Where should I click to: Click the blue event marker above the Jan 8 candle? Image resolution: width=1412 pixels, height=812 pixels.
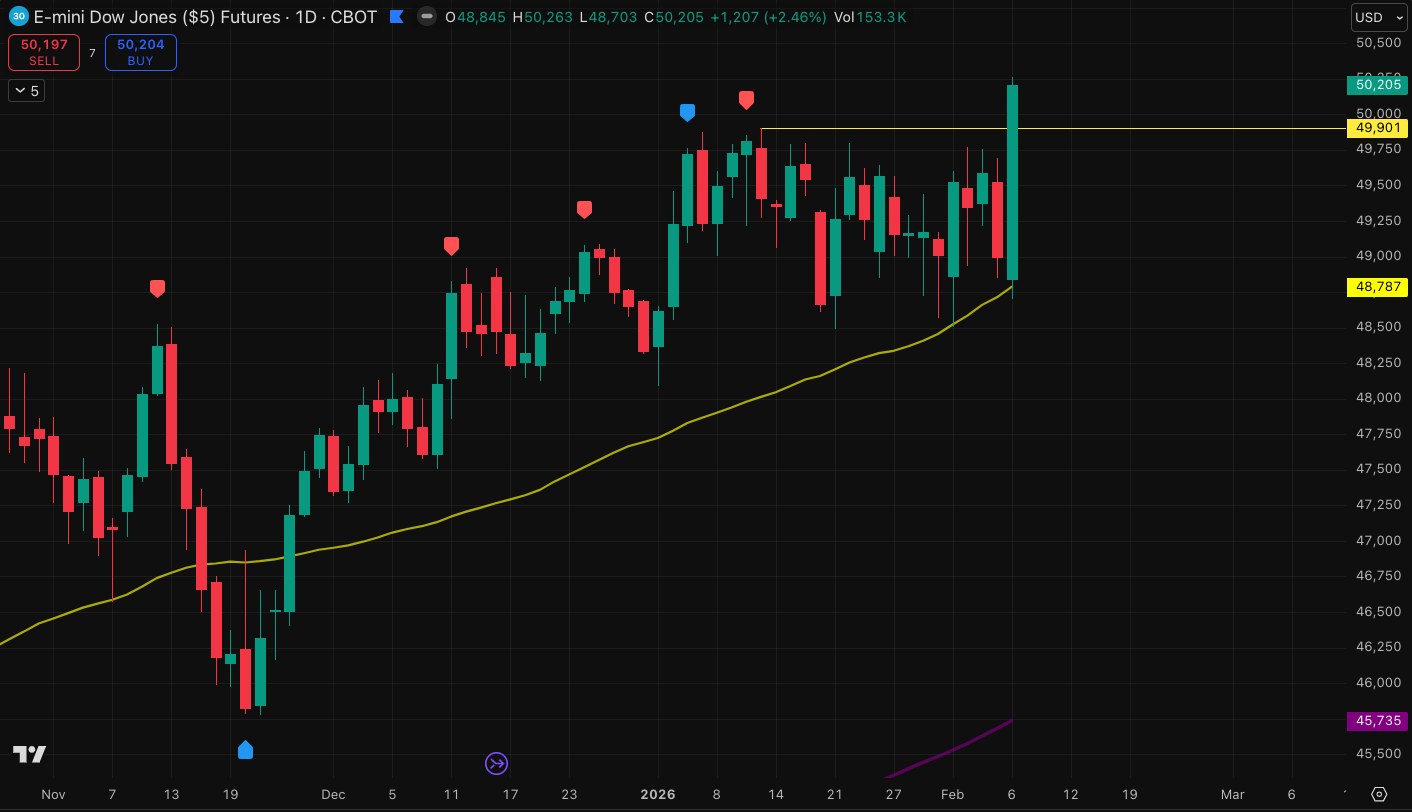pyautogui.click(x=687, y=112)
